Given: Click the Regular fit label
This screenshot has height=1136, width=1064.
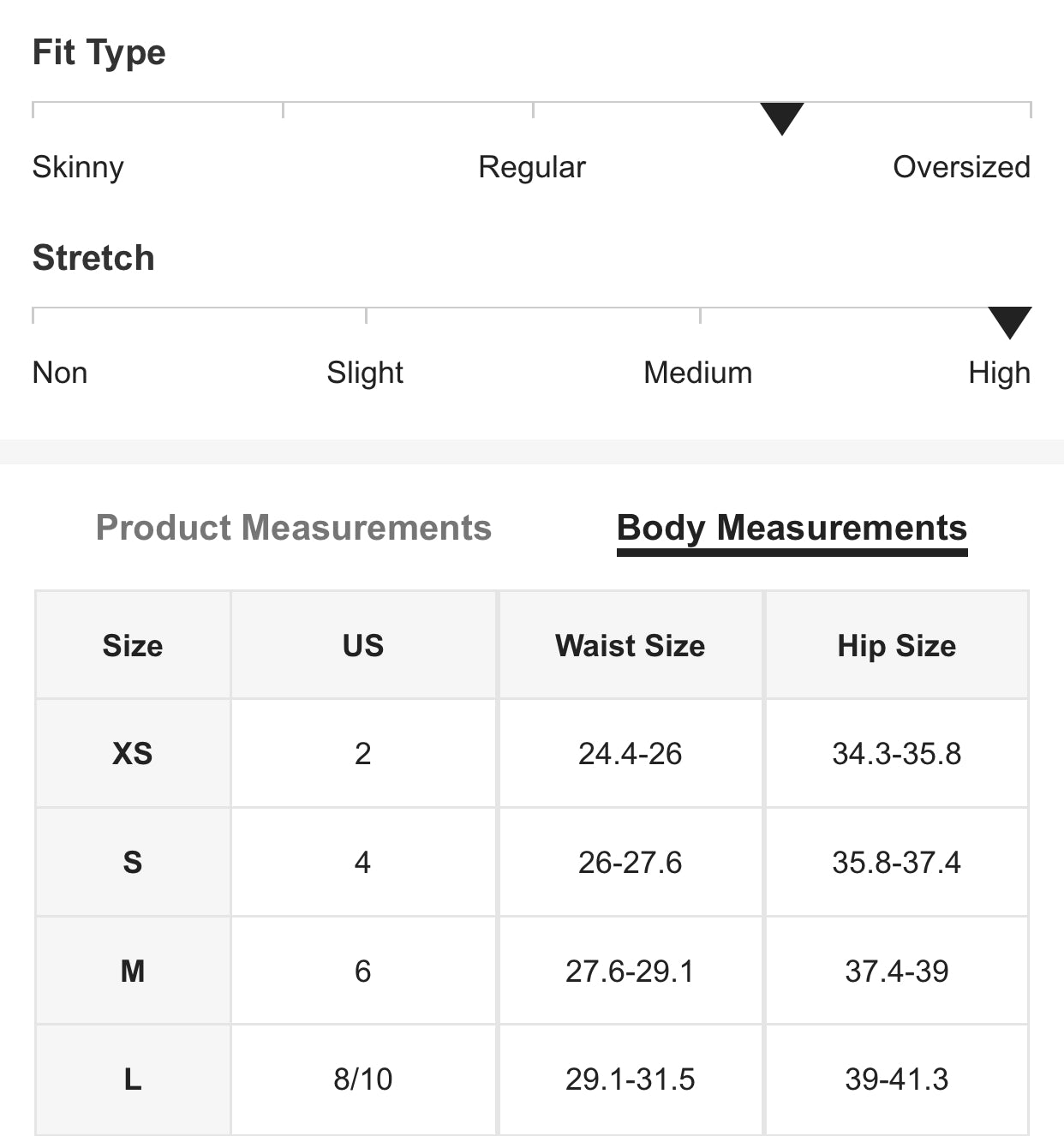Looking at the screenshot, I should tap(532, 167).
